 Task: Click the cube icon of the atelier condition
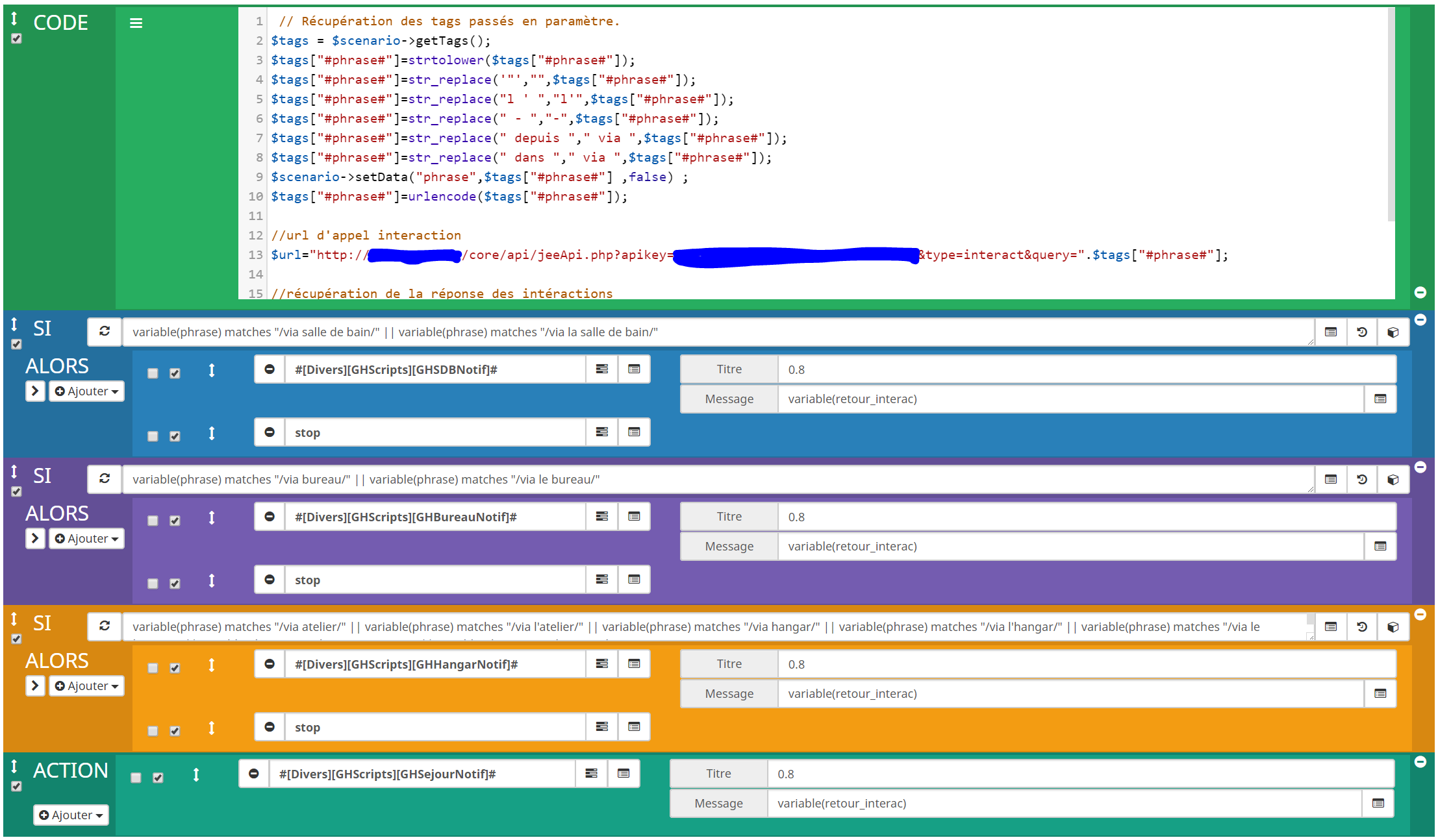point(1393,626)
